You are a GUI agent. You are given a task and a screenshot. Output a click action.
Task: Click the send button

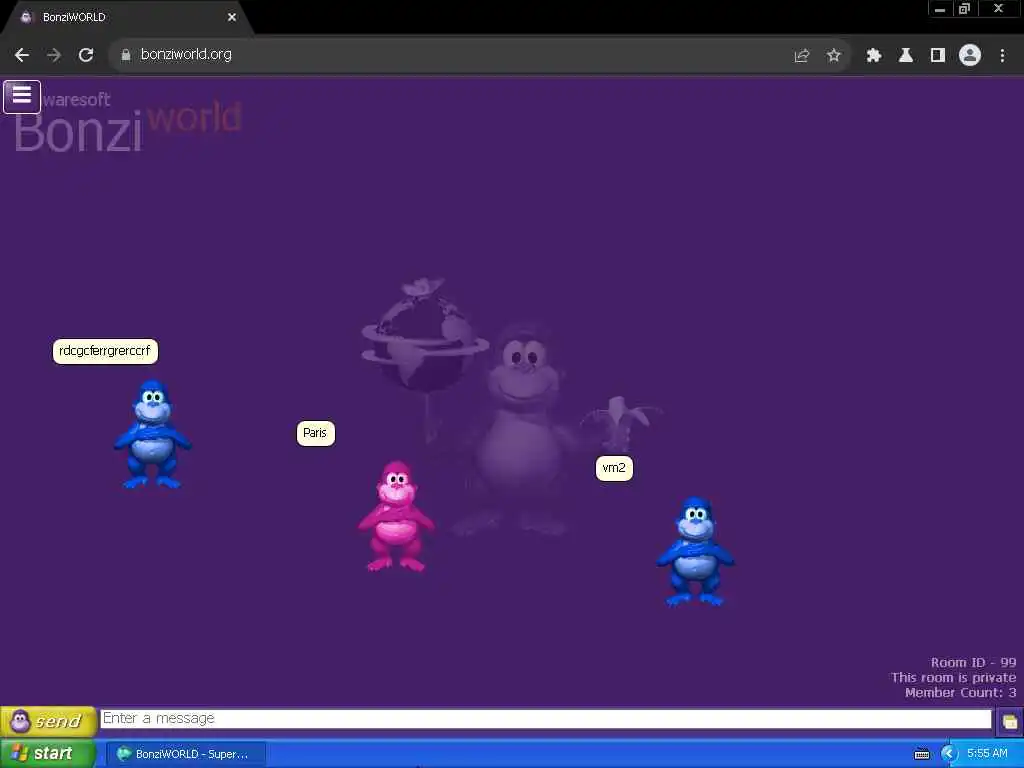click(49, 721)
